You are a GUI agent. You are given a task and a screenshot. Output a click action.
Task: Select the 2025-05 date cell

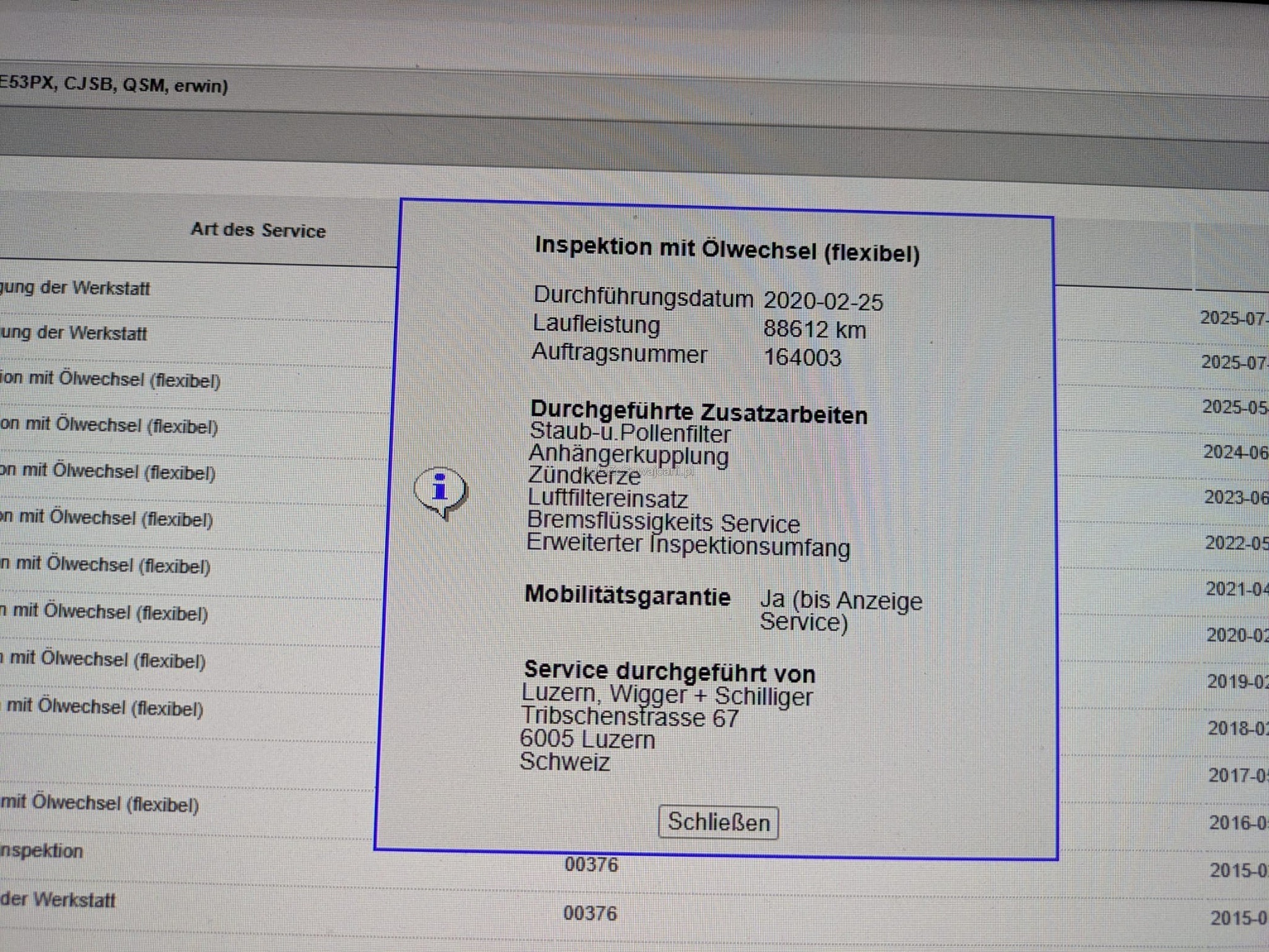click(x=1234, y=407)
